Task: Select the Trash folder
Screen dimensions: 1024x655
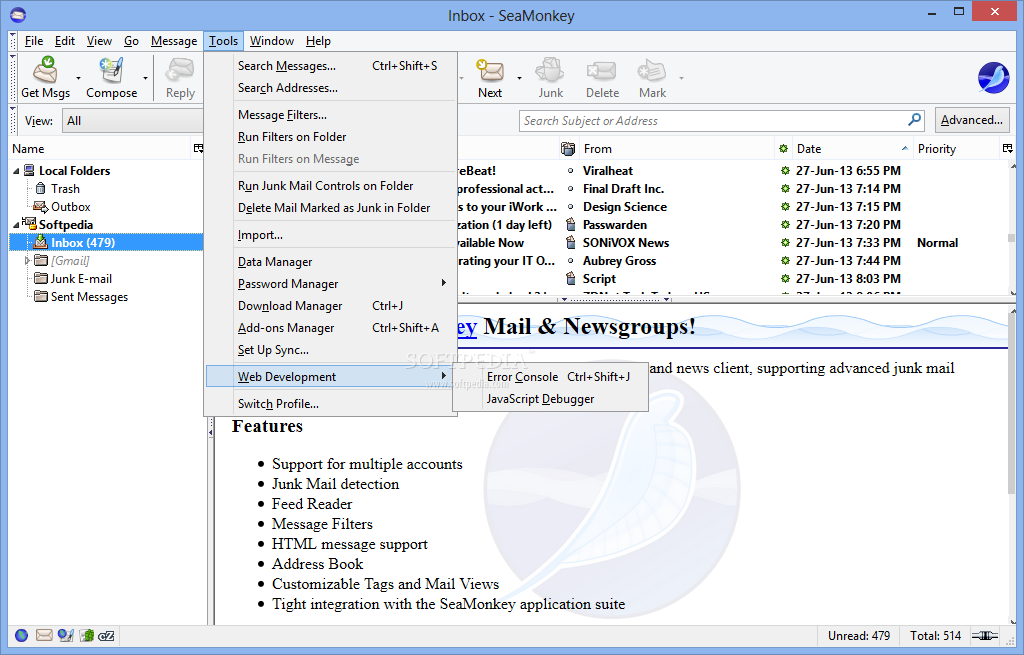Action: point(65,189)
